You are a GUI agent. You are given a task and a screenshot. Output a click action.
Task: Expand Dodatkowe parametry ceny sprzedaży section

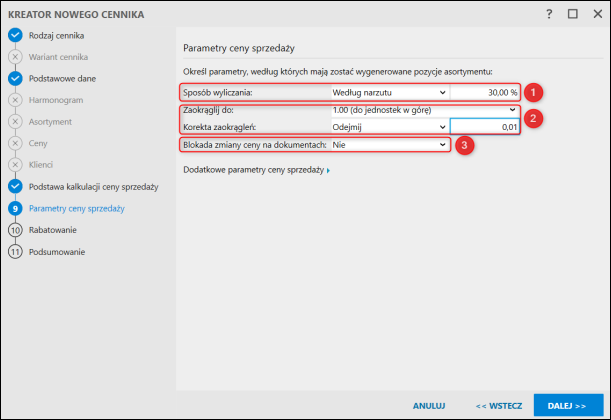[x=258, y=171]
